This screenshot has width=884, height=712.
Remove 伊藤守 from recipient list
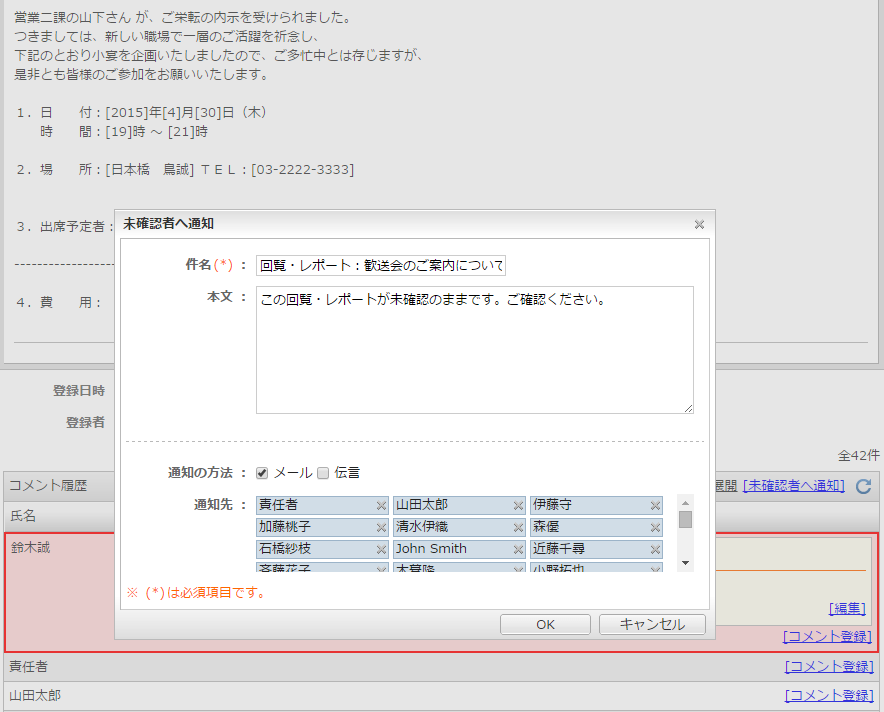[x=655, y=506]
